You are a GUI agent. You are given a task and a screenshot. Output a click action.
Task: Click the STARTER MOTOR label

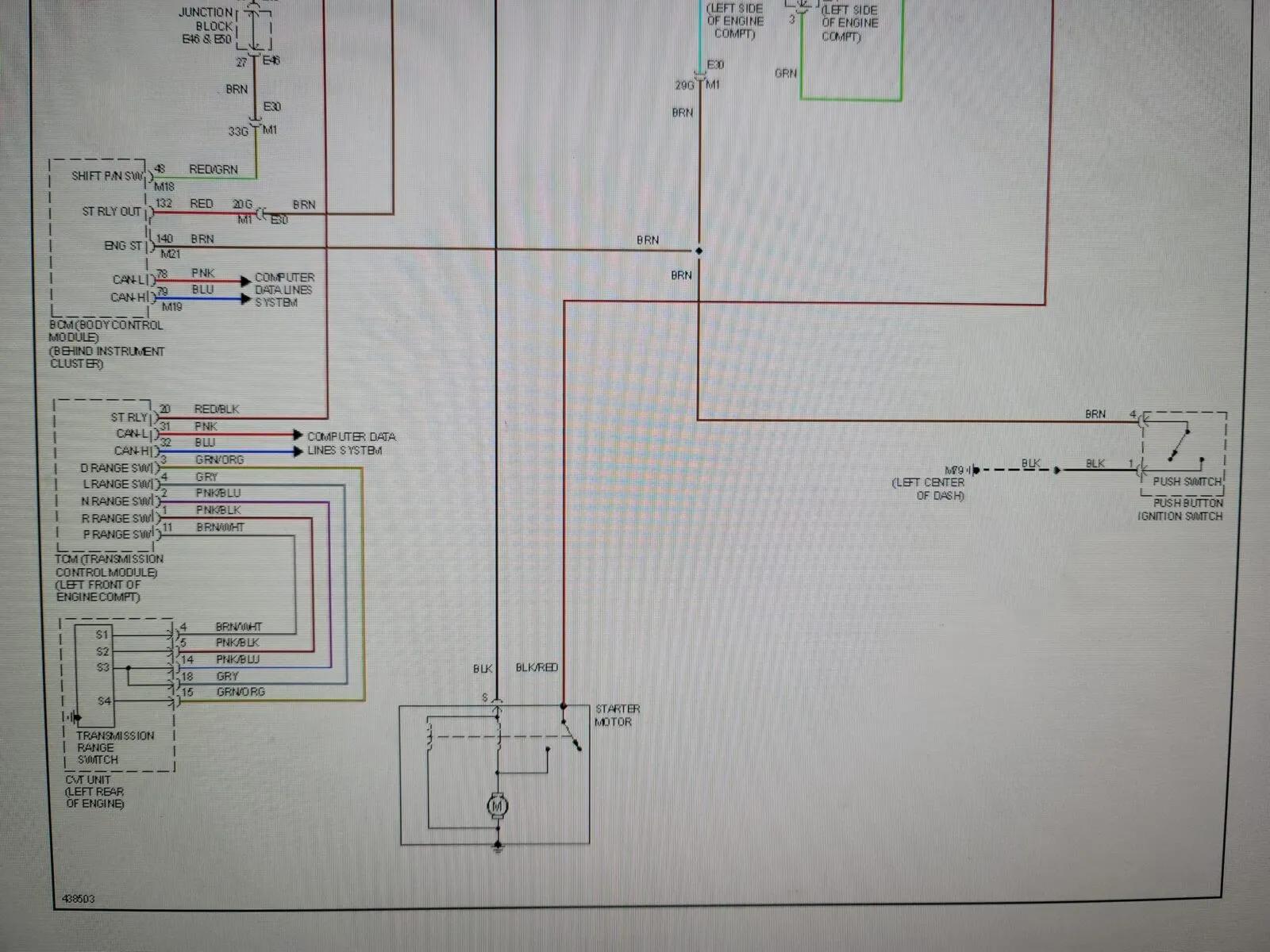[x=617, y=715]
